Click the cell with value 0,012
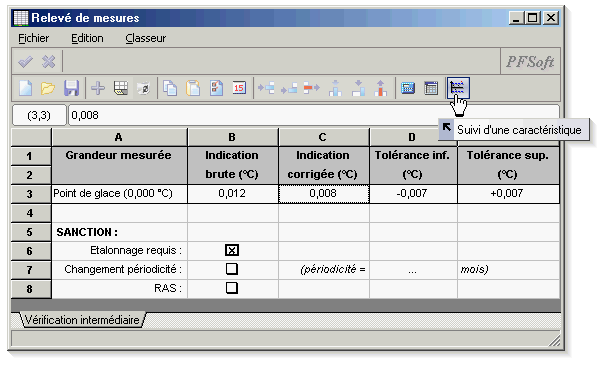 click(233, 194)
